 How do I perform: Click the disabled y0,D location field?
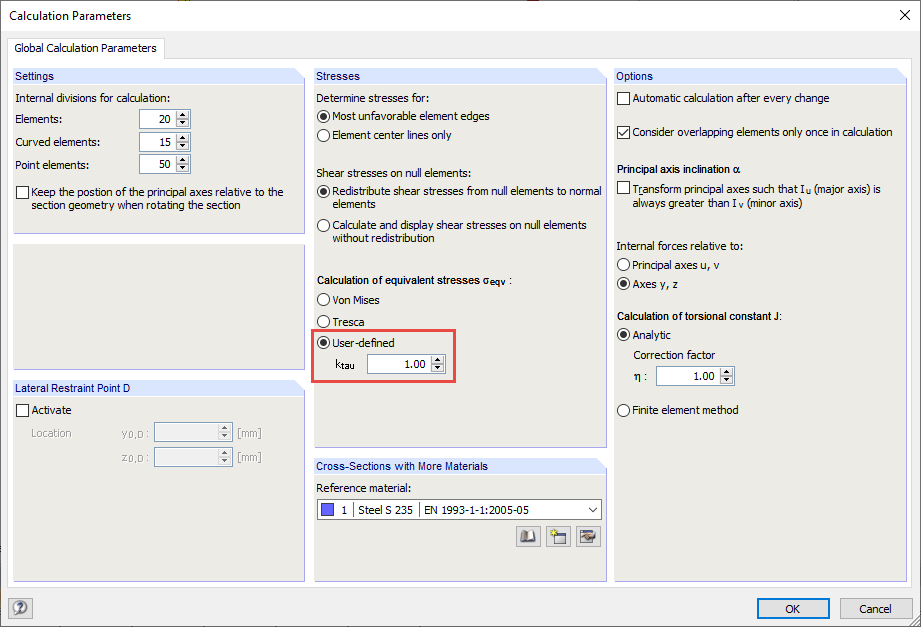point(186,433)
